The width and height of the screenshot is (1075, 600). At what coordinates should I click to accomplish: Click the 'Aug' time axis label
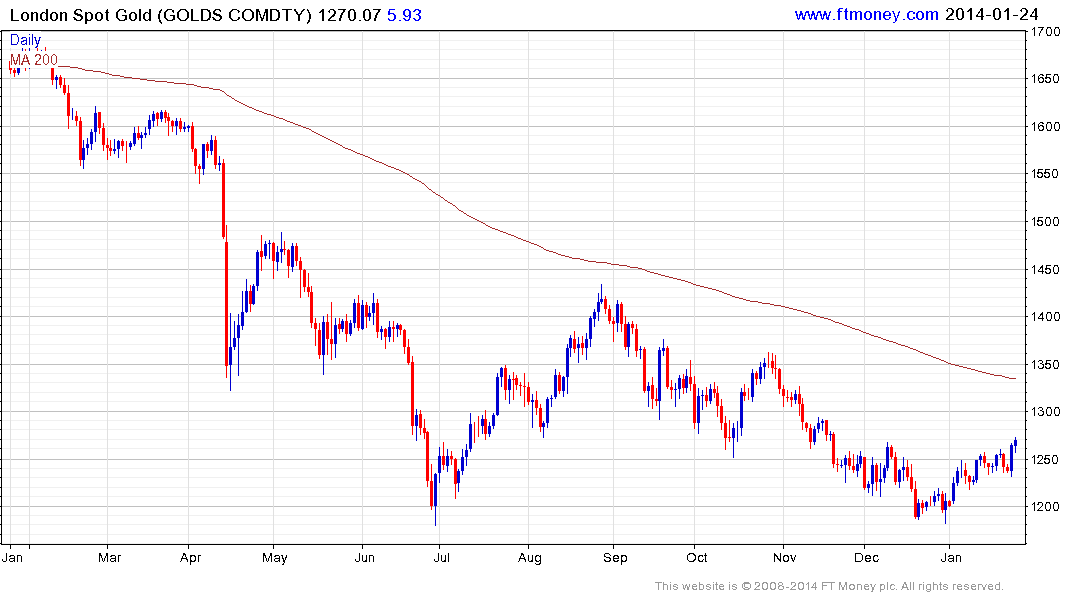point(530,558)
